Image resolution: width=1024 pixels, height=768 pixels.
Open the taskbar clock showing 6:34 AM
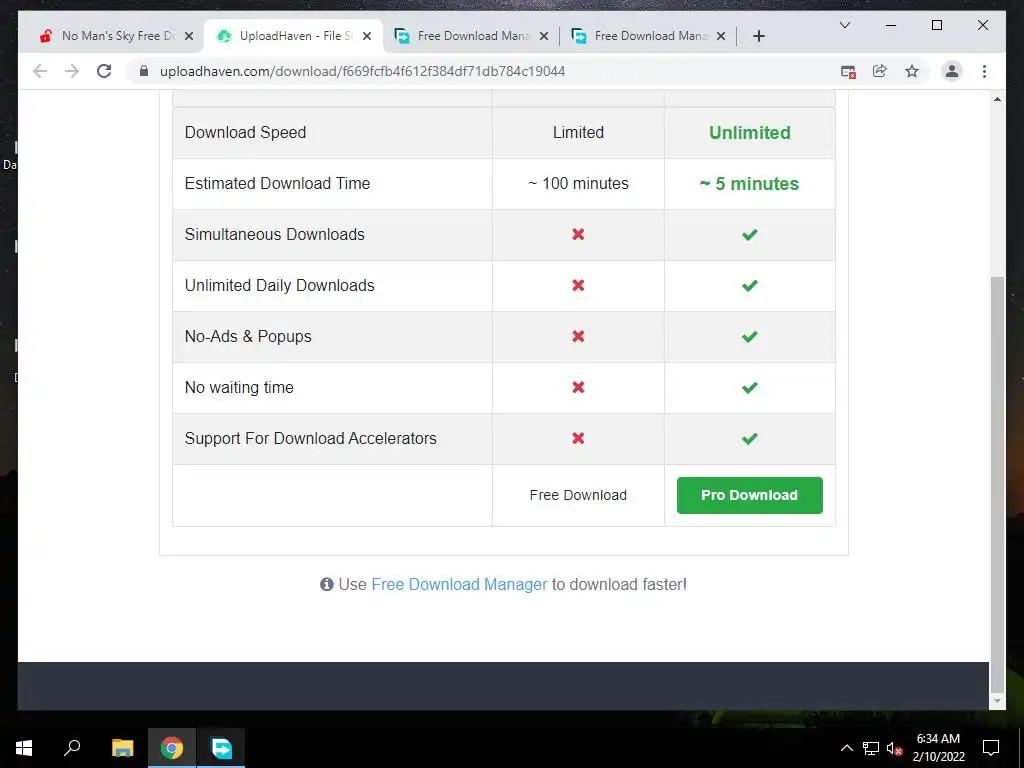(938, 748)
